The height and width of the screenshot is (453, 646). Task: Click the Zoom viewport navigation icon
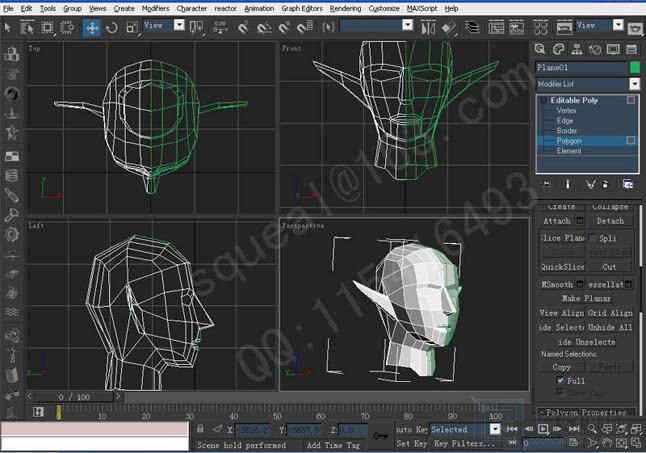[x=592, y=429]
